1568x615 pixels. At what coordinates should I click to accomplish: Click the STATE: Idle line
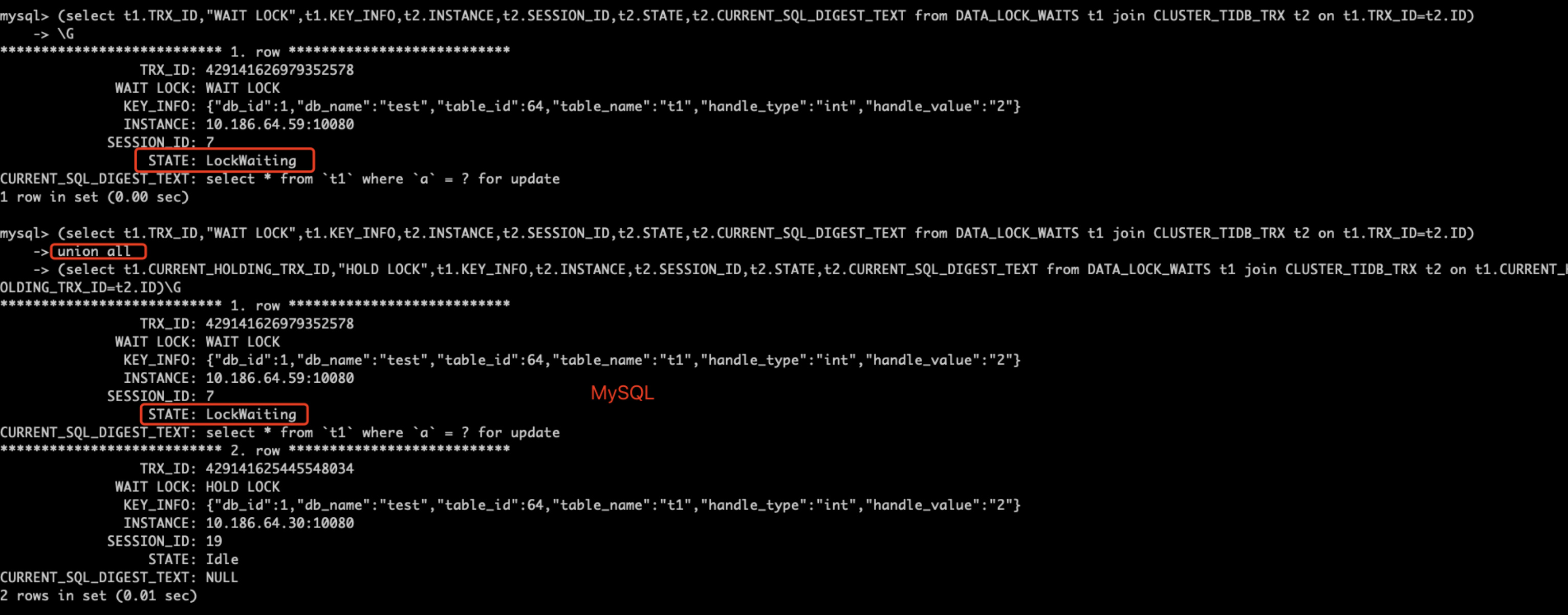193,559
